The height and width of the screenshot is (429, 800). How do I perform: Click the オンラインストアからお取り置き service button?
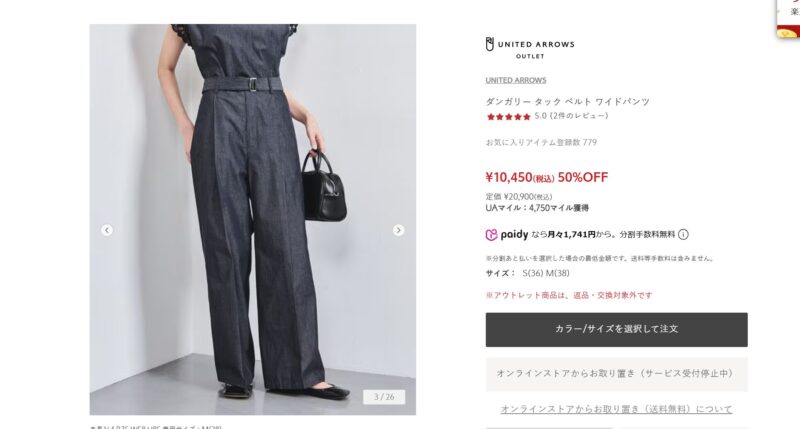(616, 374)
